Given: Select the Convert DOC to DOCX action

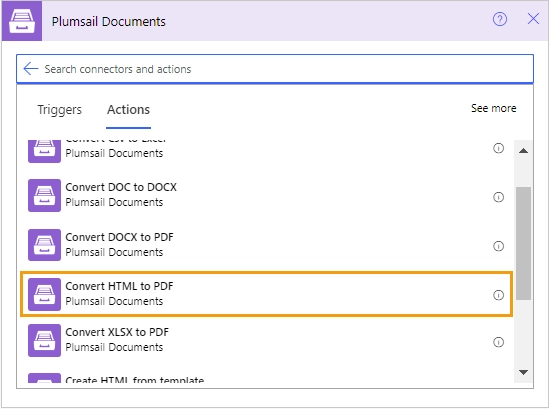Looking at the screenshot, I should [x=267, y=195].
